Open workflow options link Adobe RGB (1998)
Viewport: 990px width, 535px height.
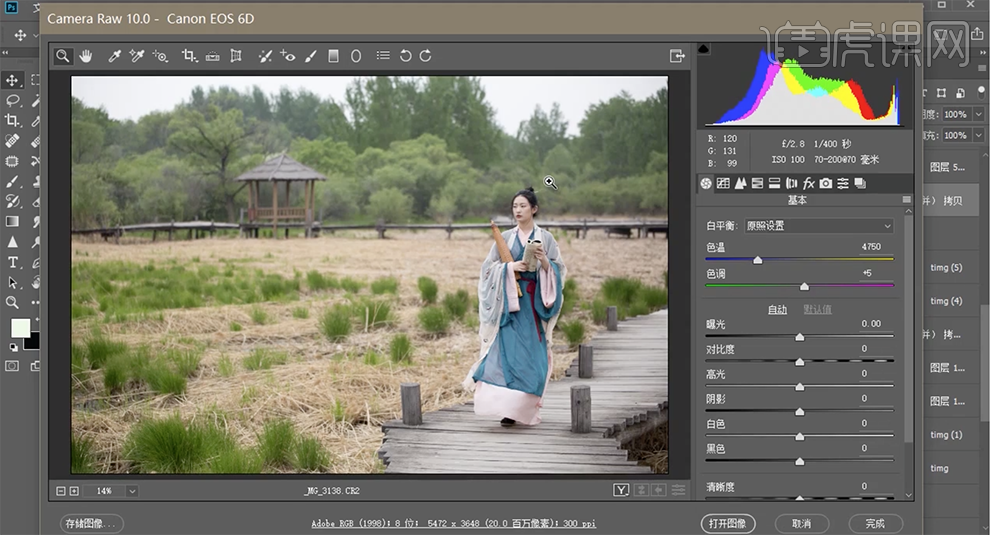click(453, 524)
